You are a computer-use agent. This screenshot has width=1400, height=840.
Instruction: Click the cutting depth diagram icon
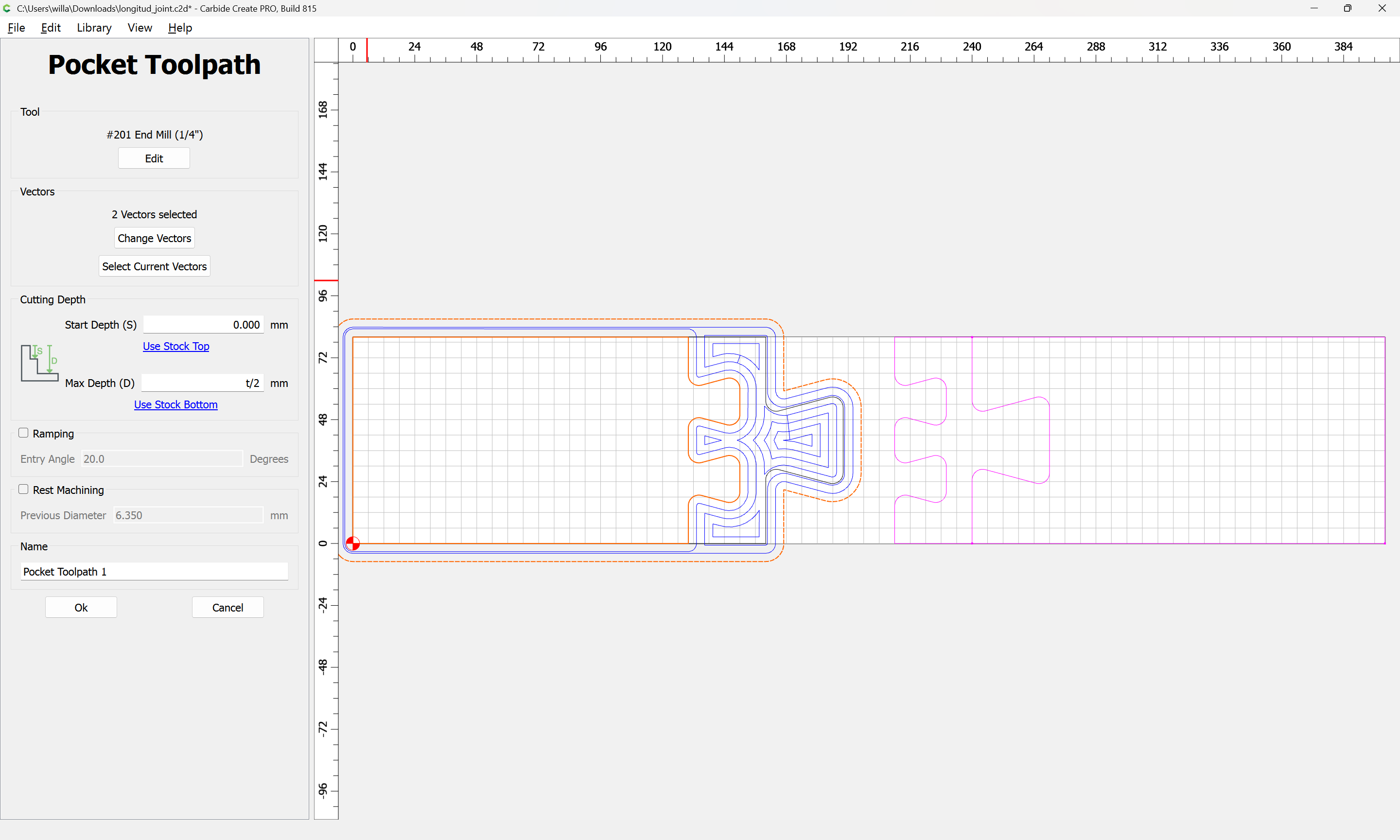coord(39,363)
